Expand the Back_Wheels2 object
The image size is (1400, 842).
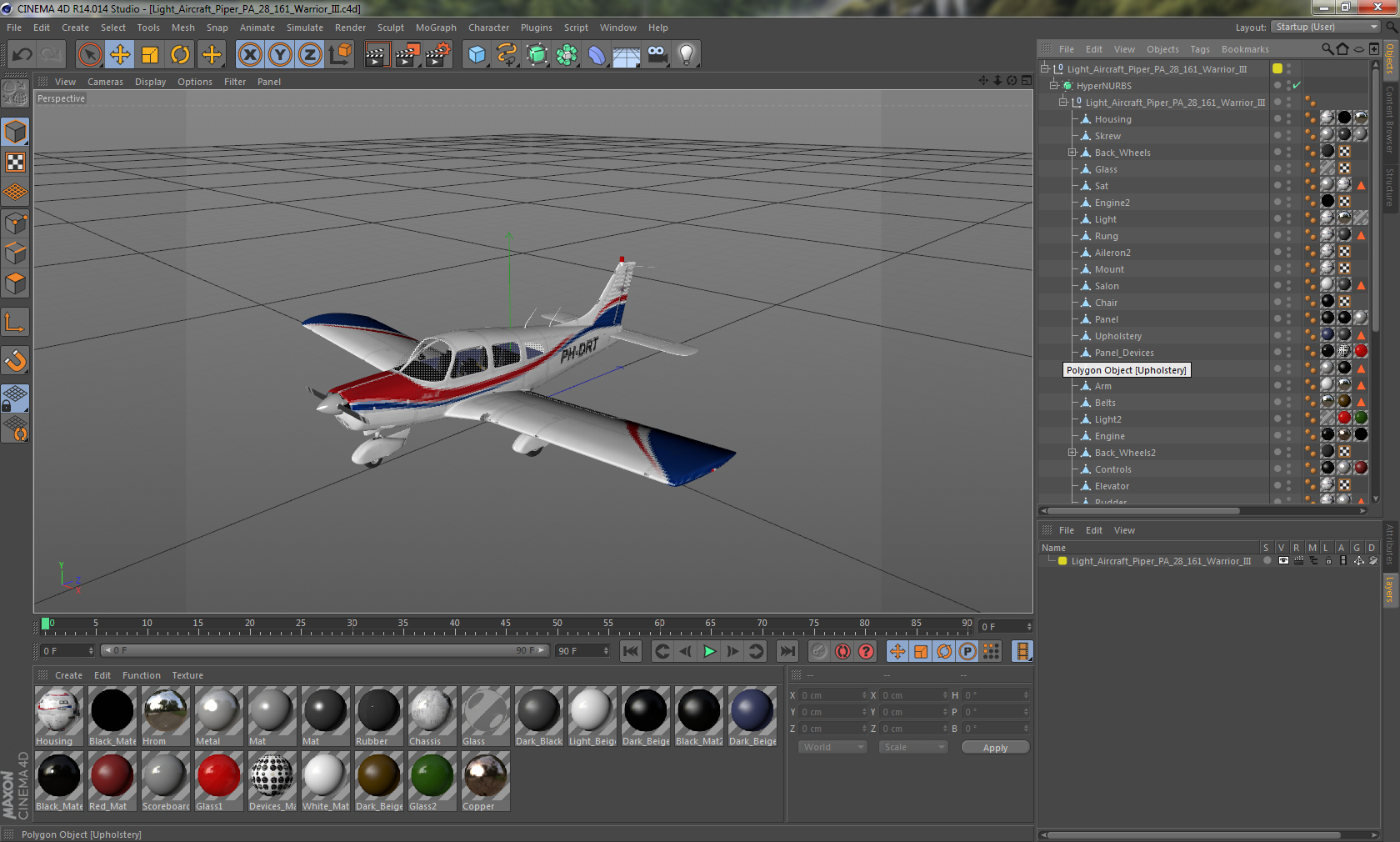coord(1072,453)
